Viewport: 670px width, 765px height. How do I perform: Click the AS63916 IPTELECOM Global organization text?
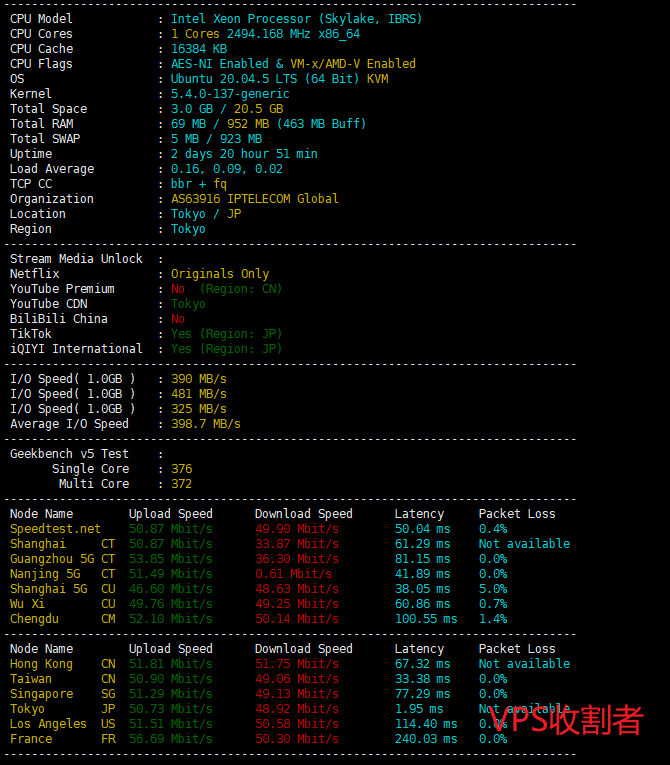[x=254, y=199]
